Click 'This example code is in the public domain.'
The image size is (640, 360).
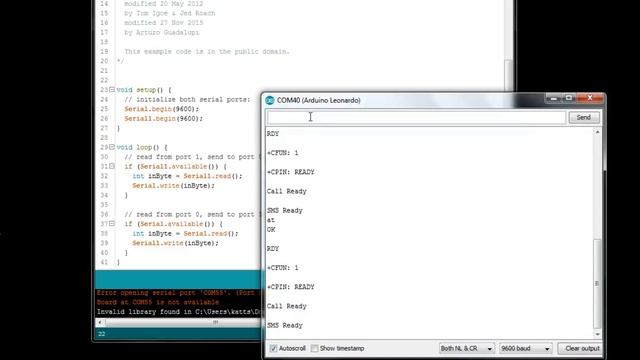coord(207,51)
